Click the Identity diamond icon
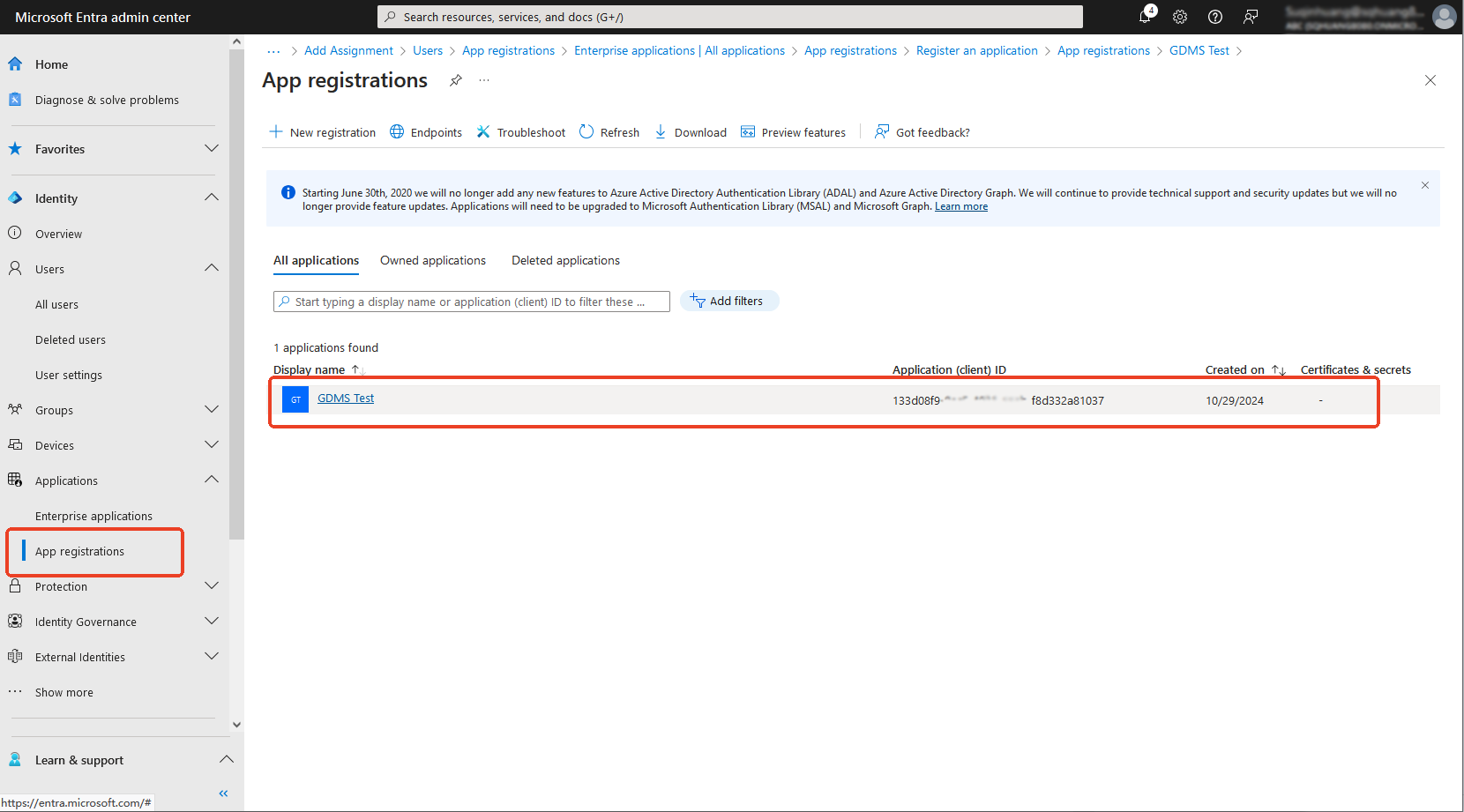 click(15, 198)
